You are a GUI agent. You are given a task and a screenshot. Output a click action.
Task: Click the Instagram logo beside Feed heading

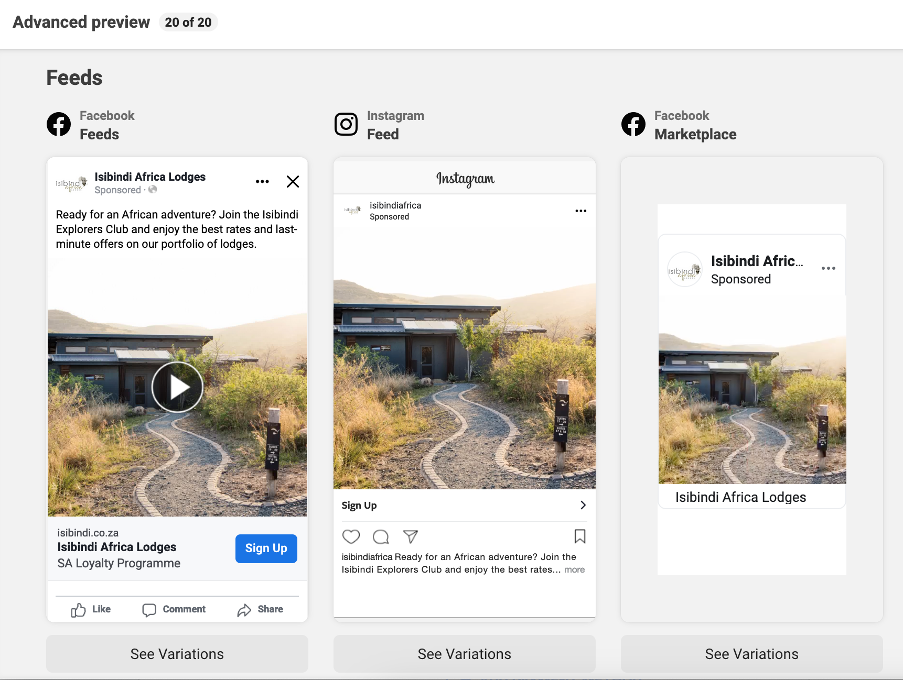coord(346,124)
